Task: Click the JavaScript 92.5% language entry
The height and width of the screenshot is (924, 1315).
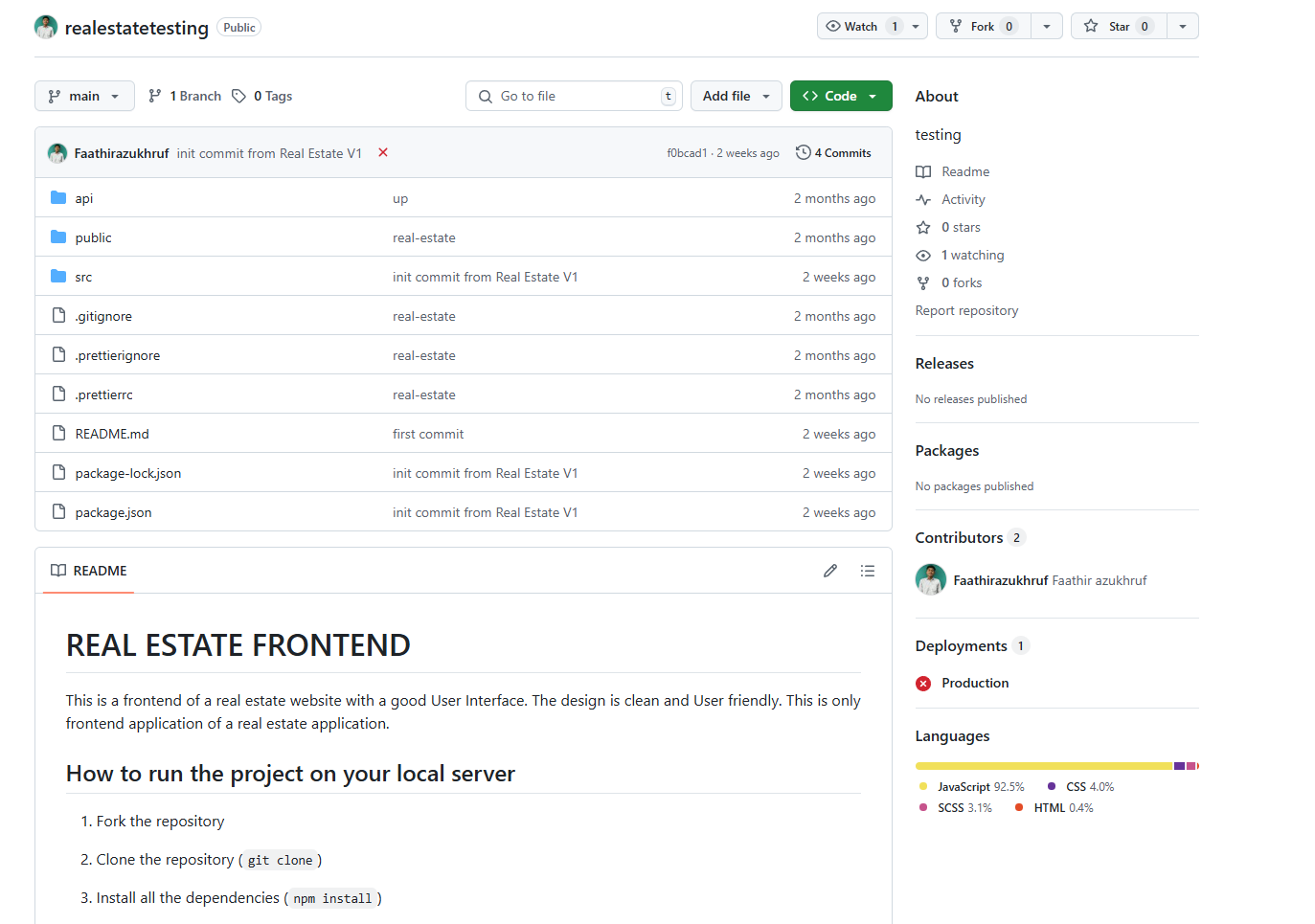Action: click(971, 787)
